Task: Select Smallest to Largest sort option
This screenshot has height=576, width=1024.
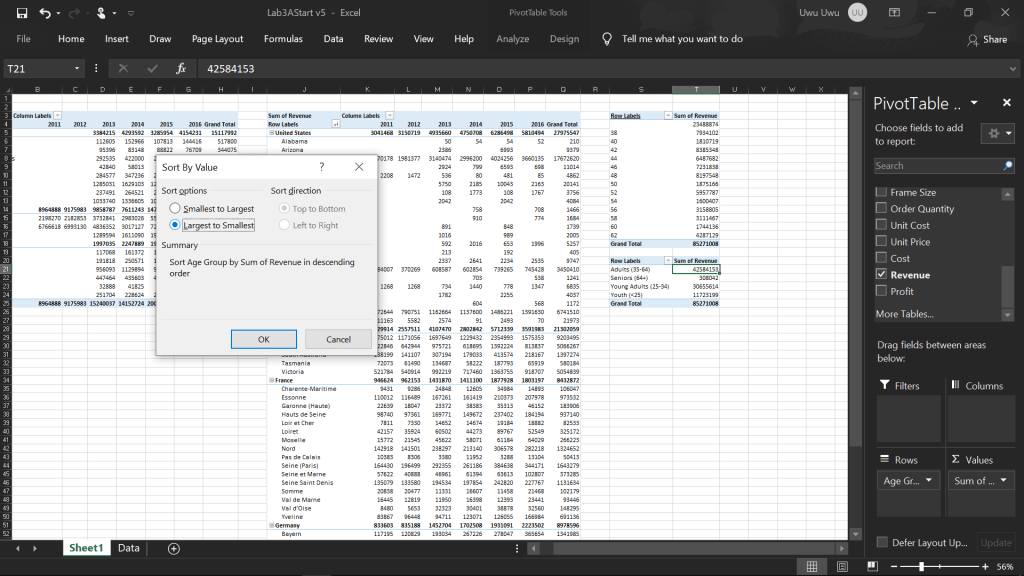Action: coord(176,208)
